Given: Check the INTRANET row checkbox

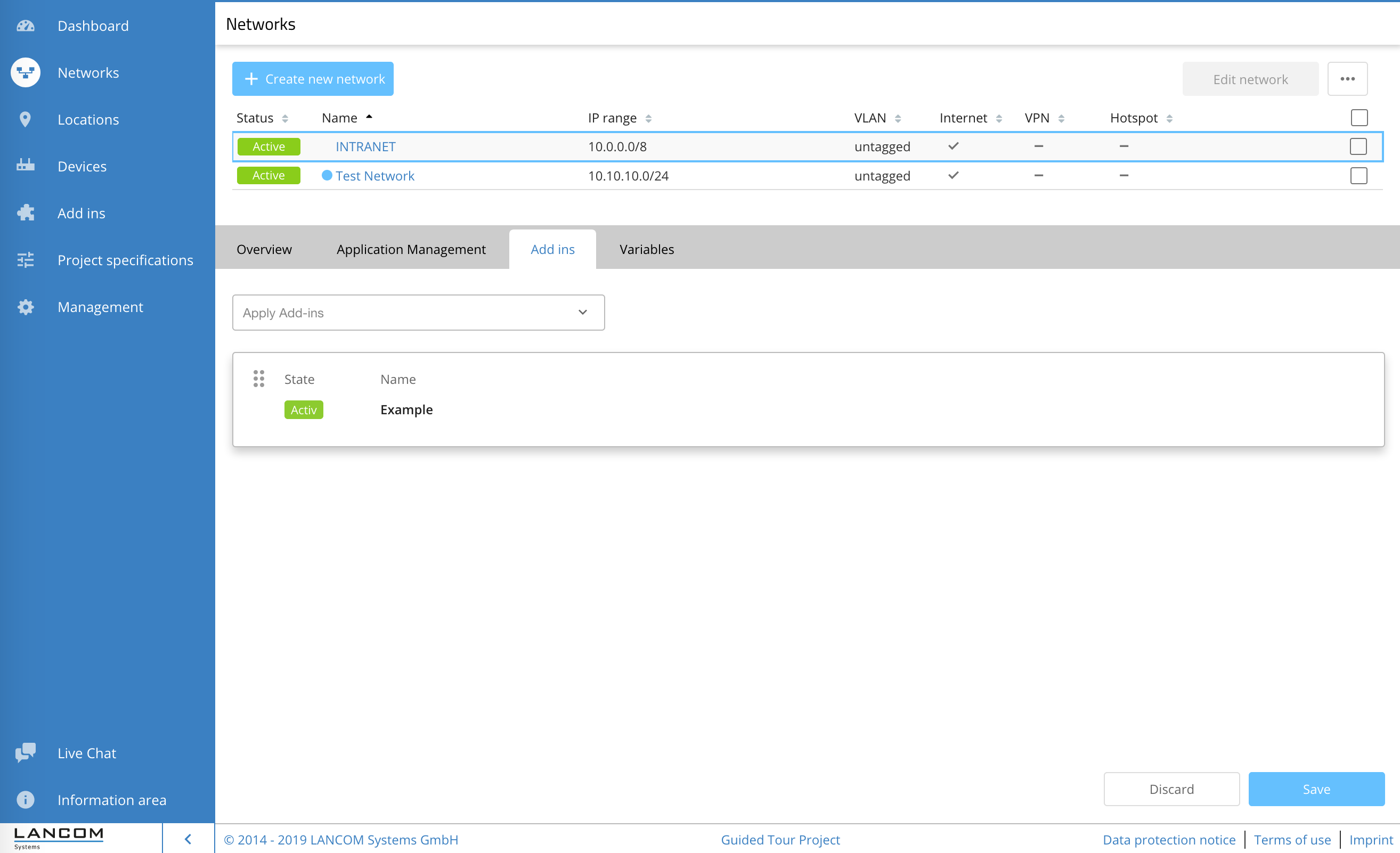Looking at the screenshot, I should tap(1358, 146).
